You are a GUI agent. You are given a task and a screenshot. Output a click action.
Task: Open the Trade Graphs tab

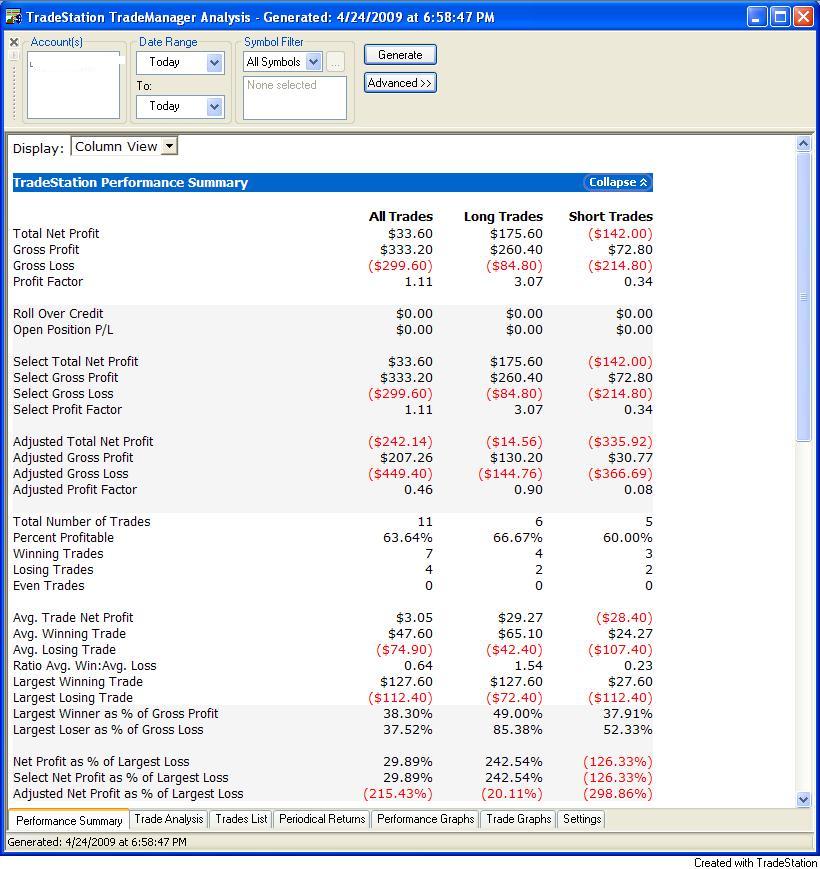point(519,819)
